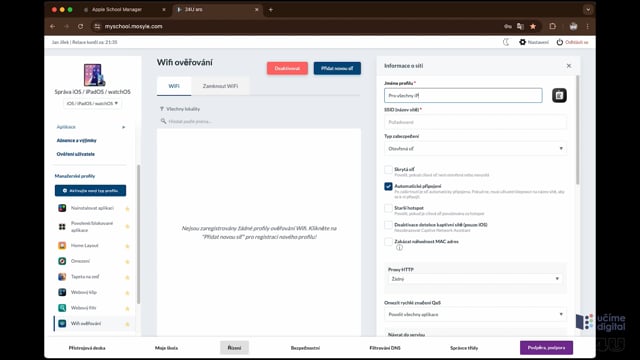Screen dimensions: 640x360
Task: Expand the Aplikace sidebar section
Action: (91, 127)
